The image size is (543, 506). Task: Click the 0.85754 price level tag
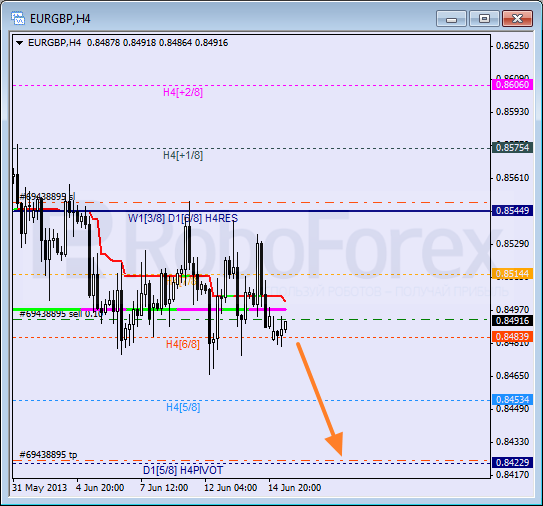pos(512,148)
